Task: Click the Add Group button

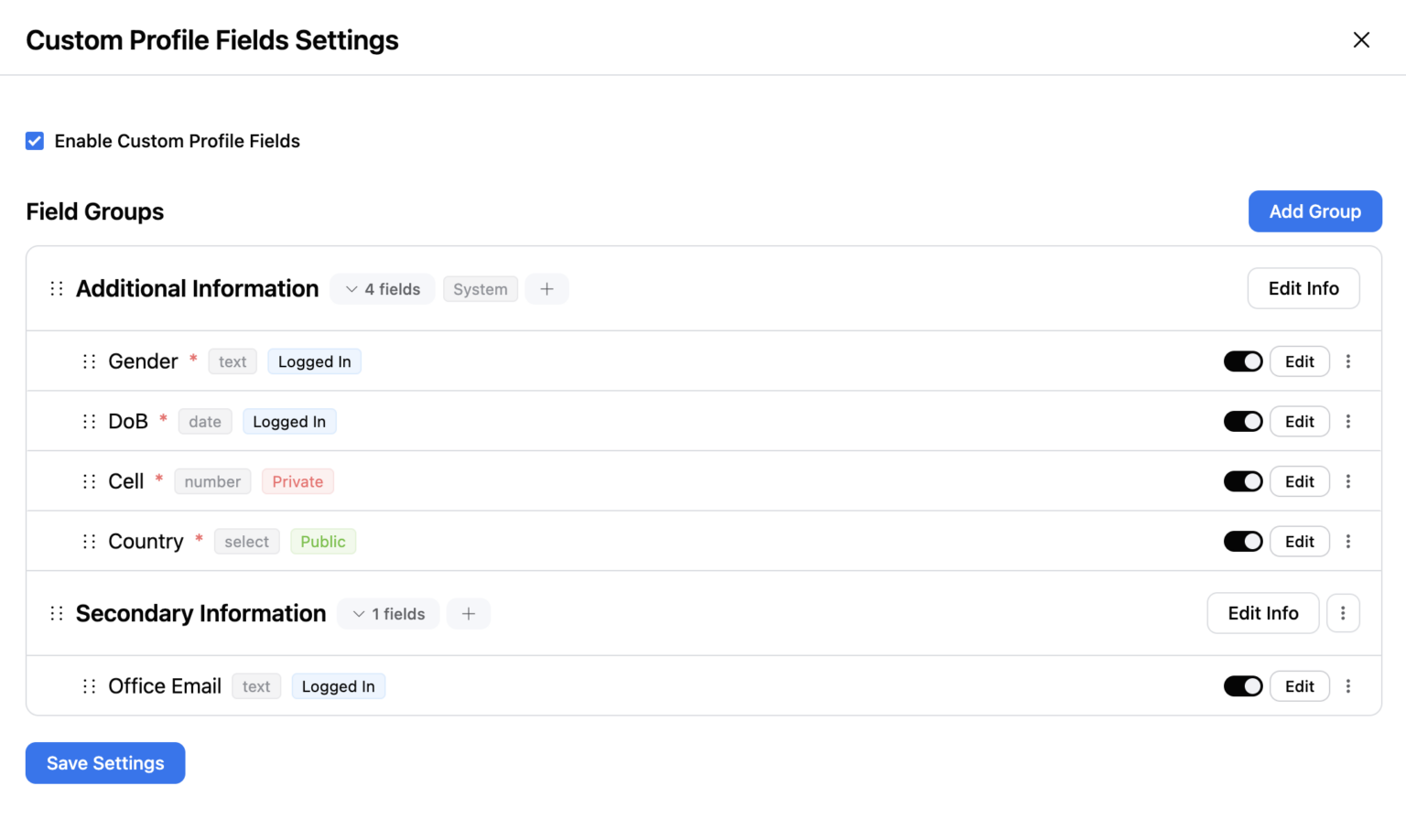Action: (1314, 211)
